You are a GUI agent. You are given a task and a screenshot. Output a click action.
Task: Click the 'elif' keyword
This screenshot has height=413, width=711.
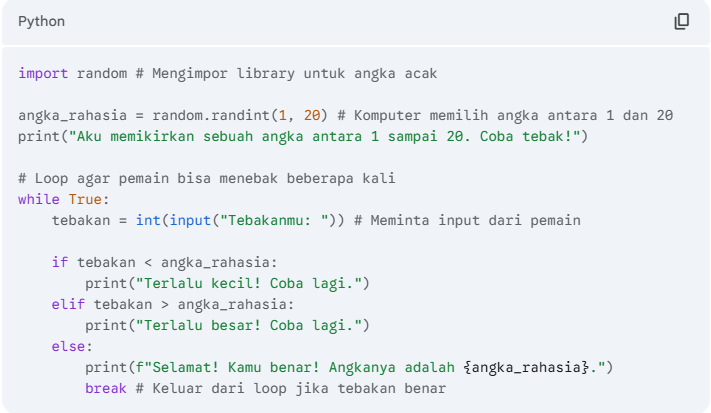[68, 304]
